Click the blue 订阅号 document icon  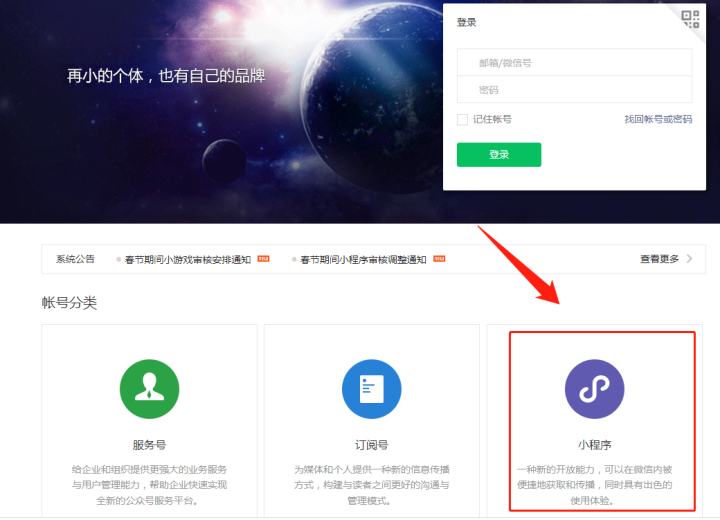[371, 389]
